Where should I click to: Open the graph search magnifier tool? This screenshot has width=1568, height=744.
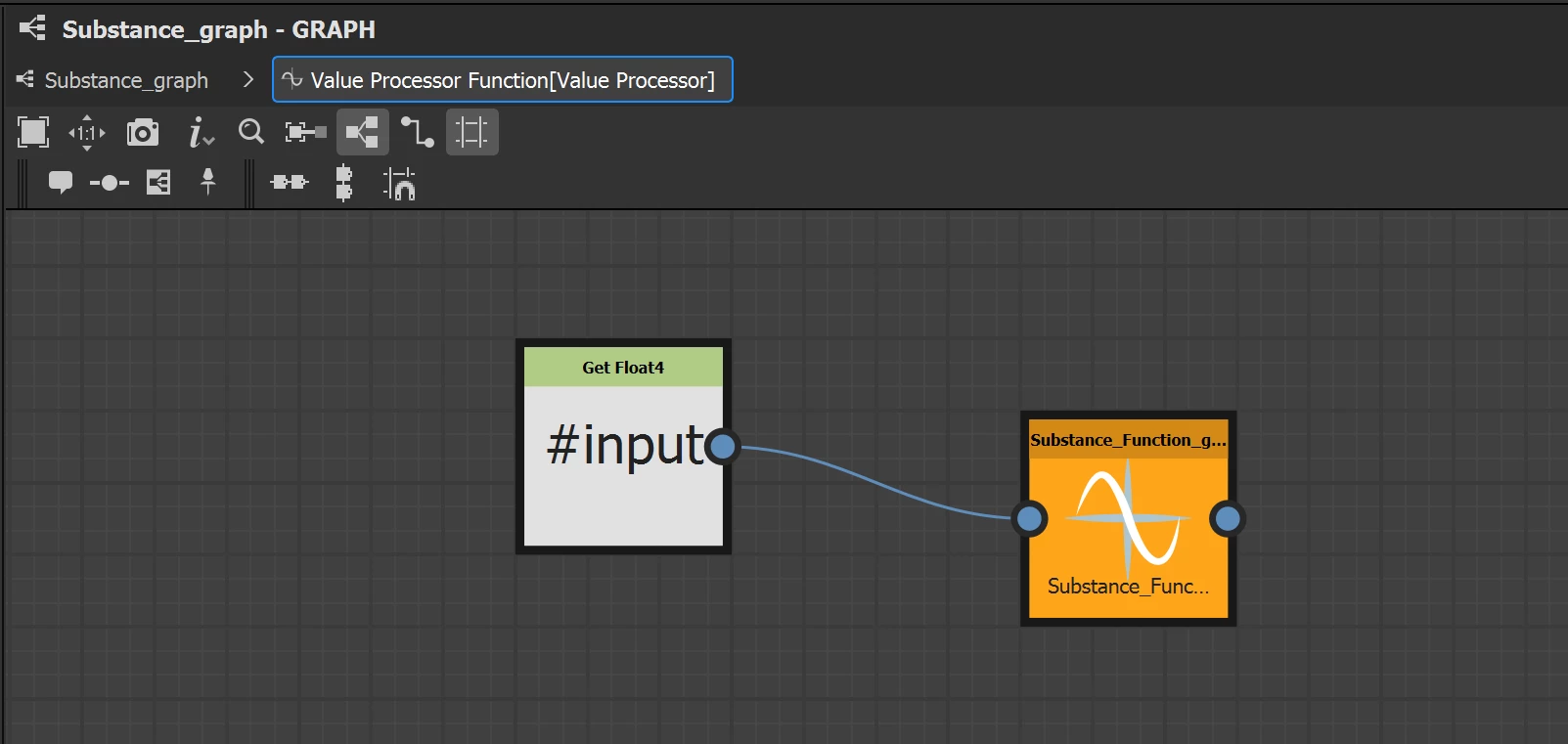pyautogui.click(x=251, y=132)
